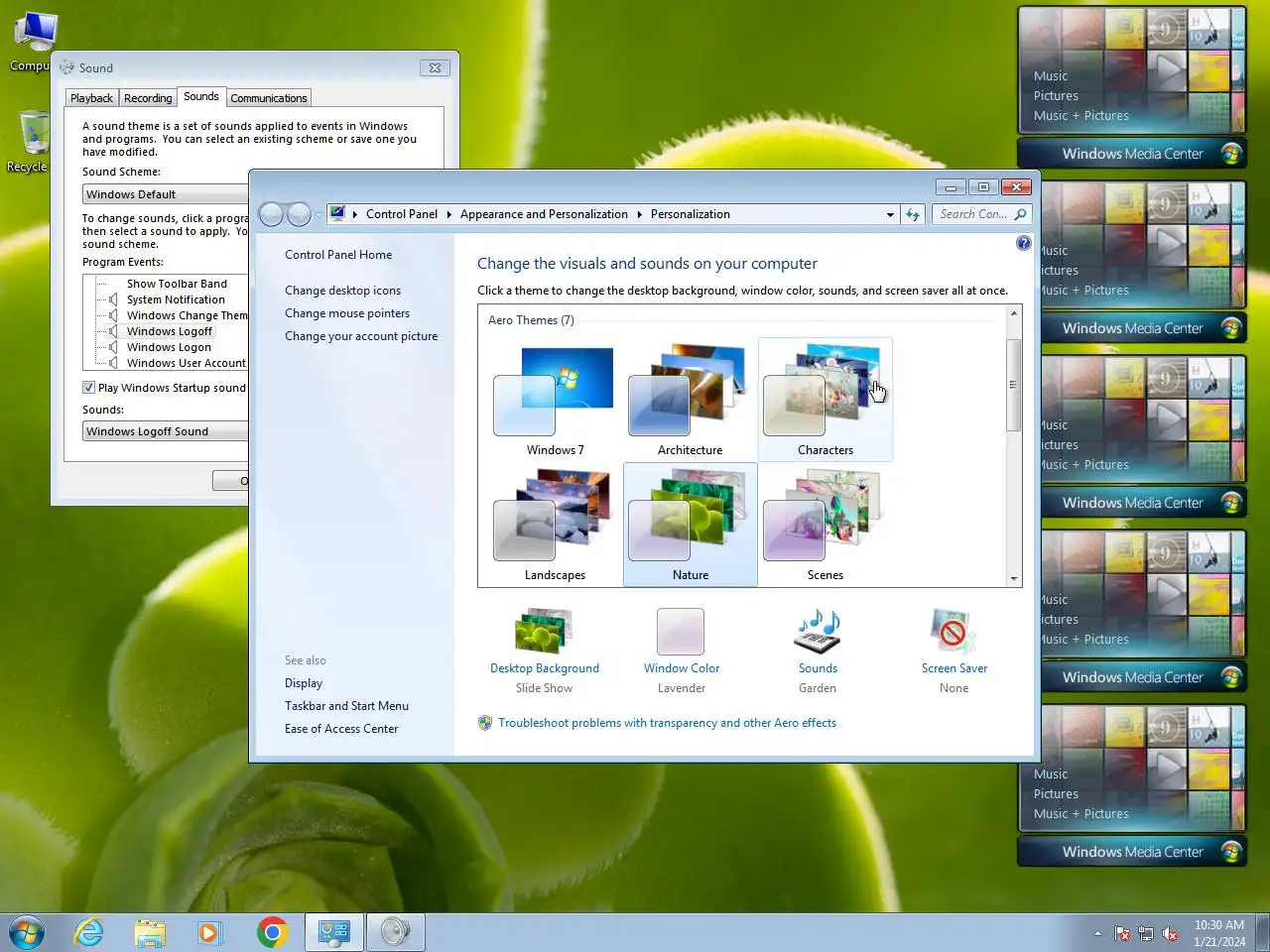Select Windows User Account event
The width and height of the screenshot is (1270, 952).
click(x=186, y=363)
